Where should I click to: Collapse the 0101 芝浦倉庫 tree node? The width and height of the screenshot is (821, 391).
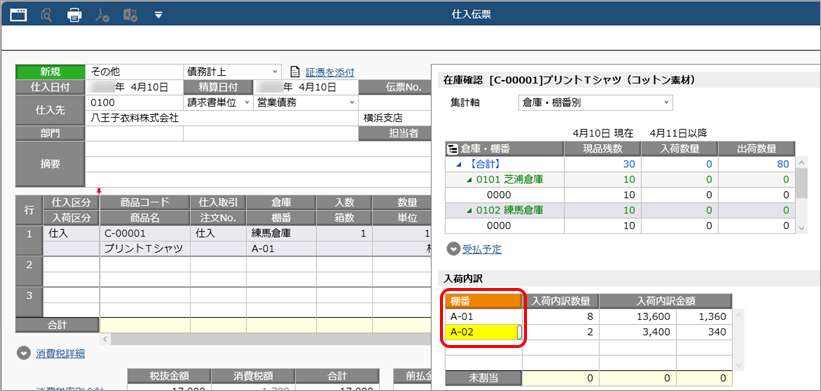click(470, 180)
